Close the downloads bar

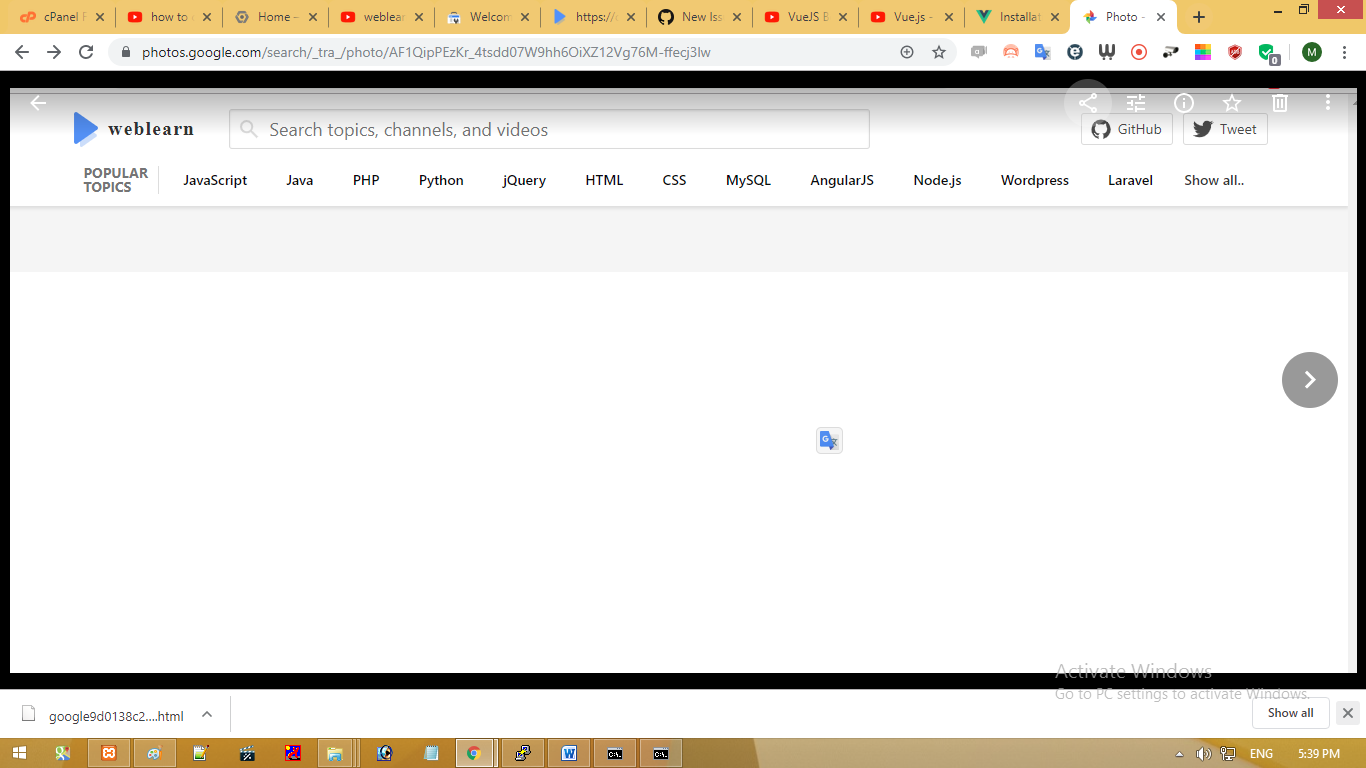(1348, 713)
